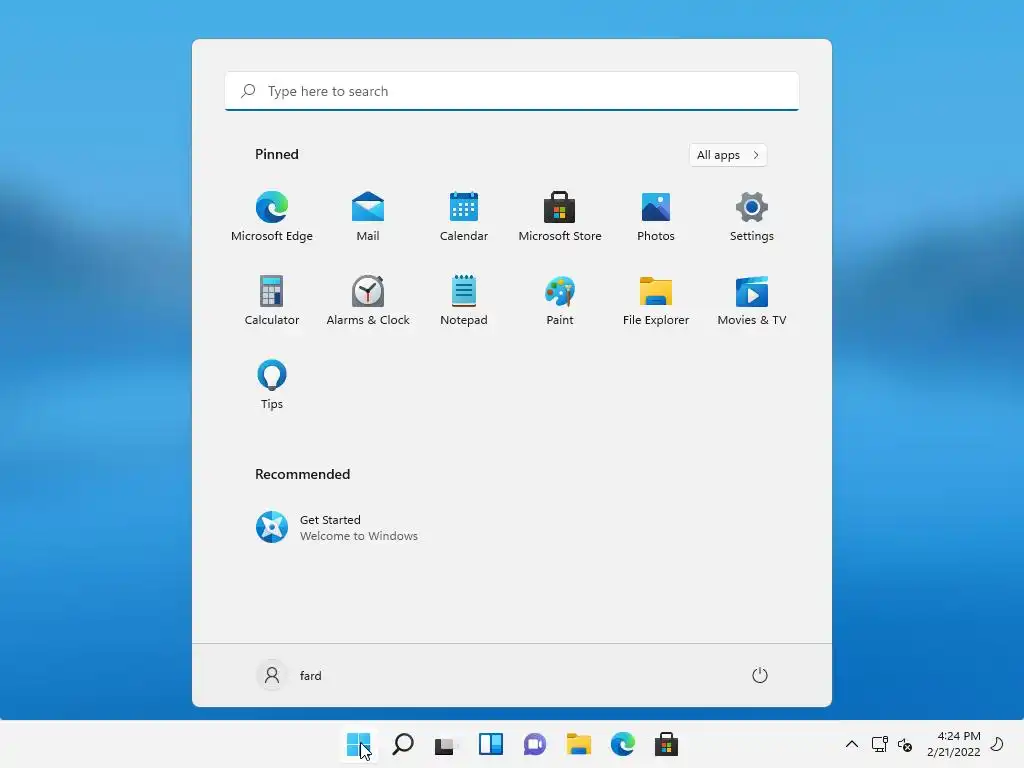Launch the Mail app
The height and width of the screenshot is (768, 1024).
[368, 217]
